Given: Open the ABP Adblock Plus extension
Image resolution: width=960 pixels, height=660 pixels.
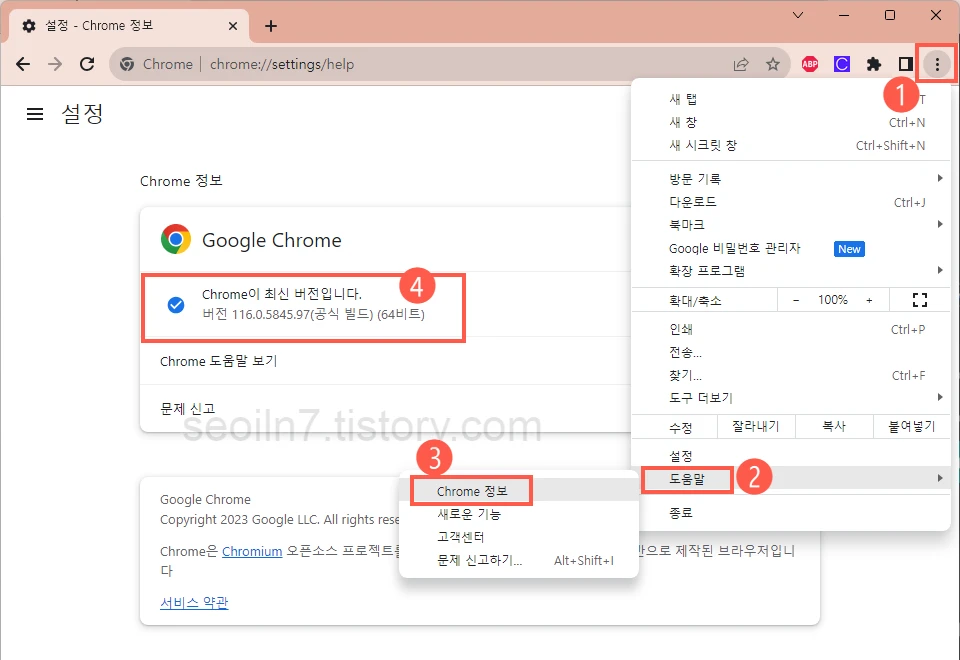Looking at the screenshot, I should click(x=809, y=64).
